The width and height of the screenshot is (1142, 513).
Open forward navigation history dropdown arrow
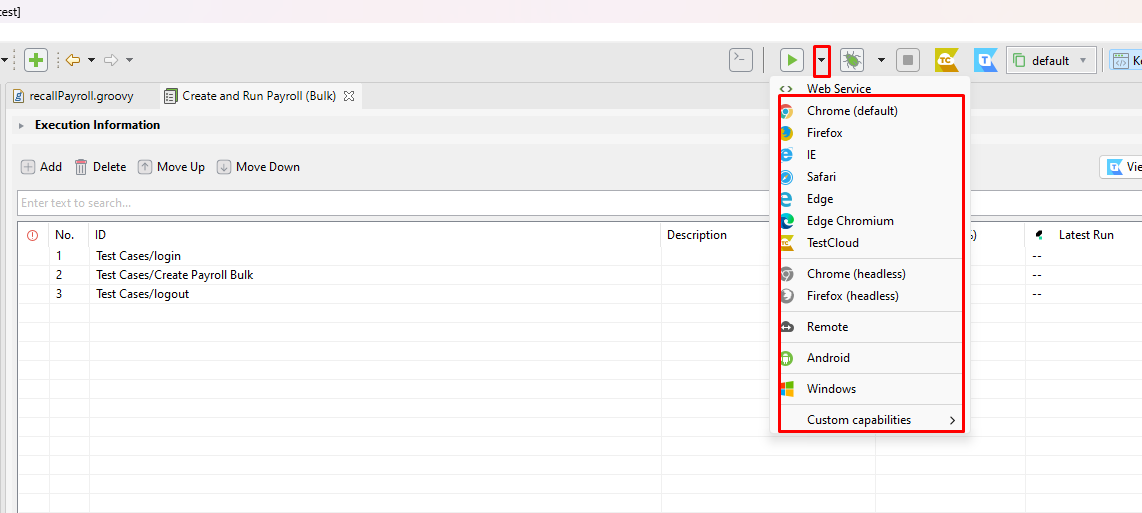tap(130, 60)
